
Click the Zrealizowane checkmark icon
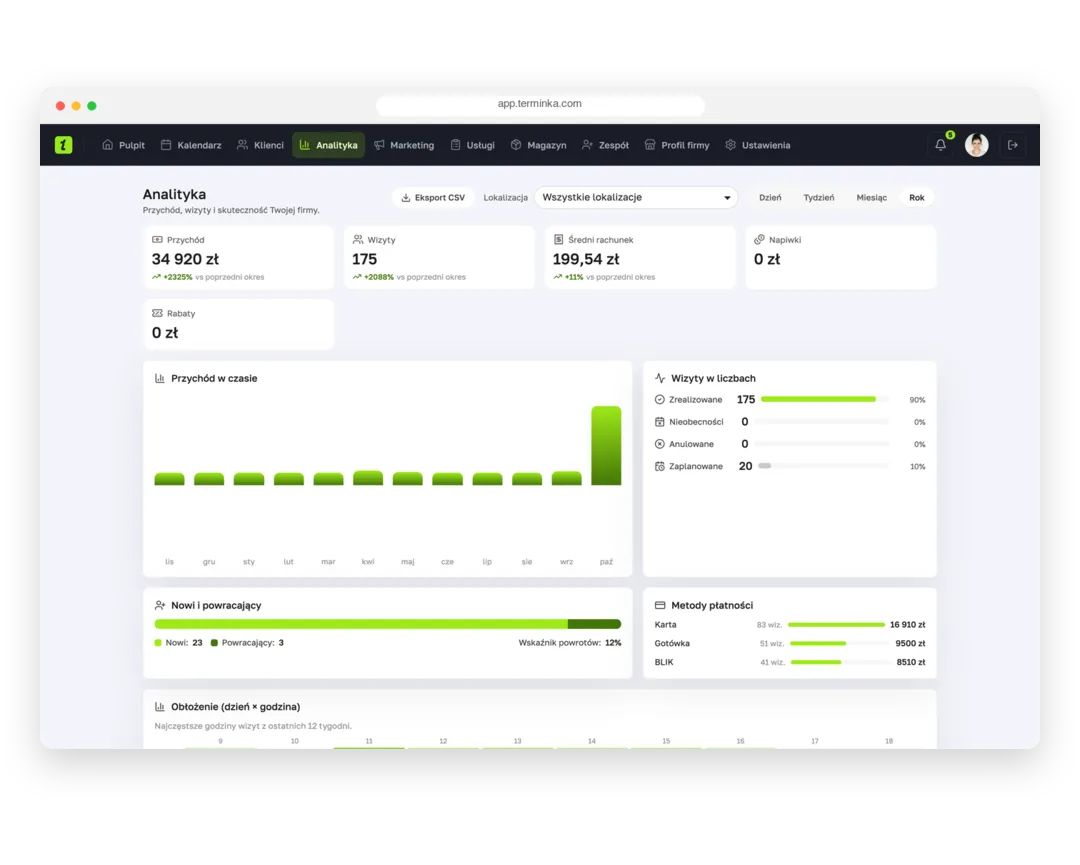(659, 399)
